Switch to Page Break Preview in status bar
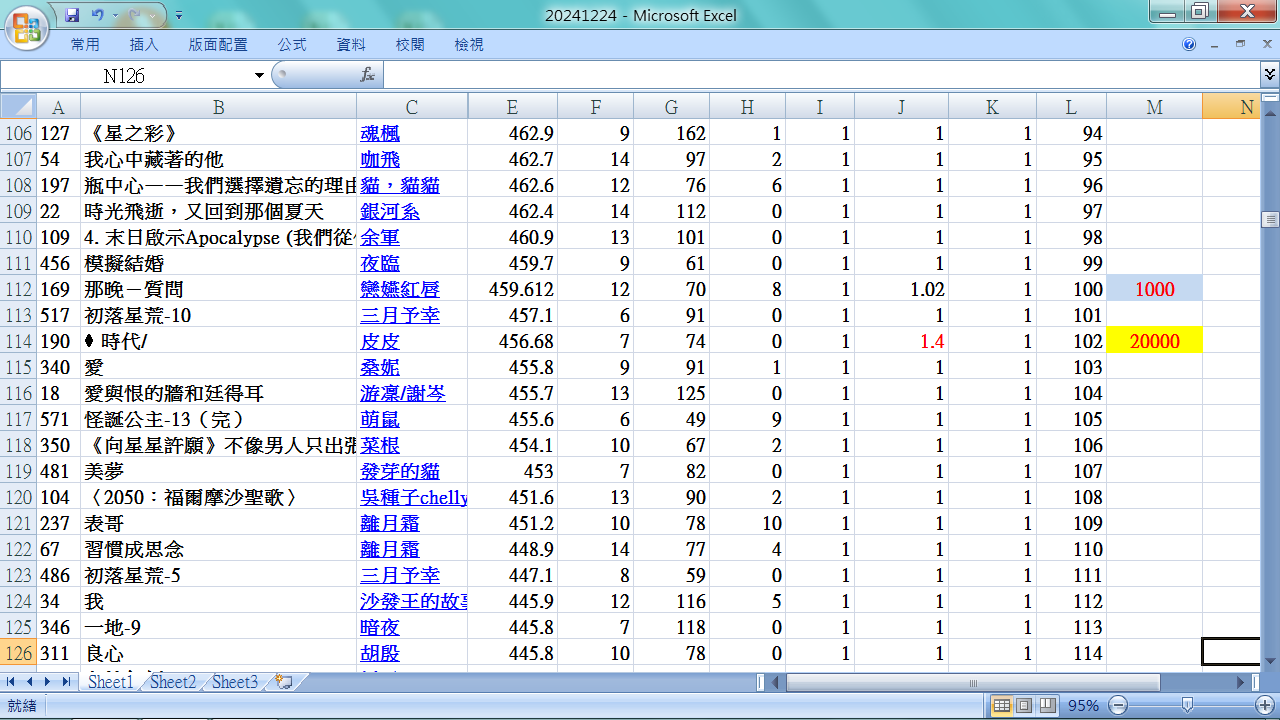1280x720 pixels. [1047, 706]
